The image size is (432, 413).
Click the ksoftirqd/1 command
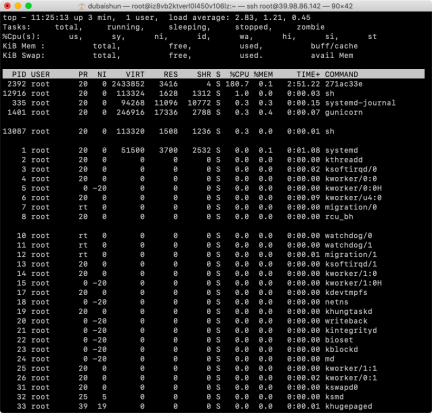tap(351, 264)
